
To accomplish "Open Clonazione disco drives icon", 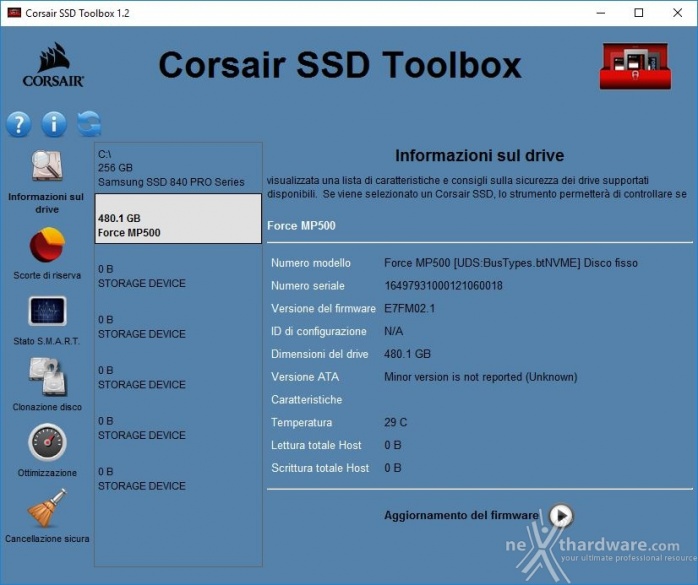I will [48, 377].
